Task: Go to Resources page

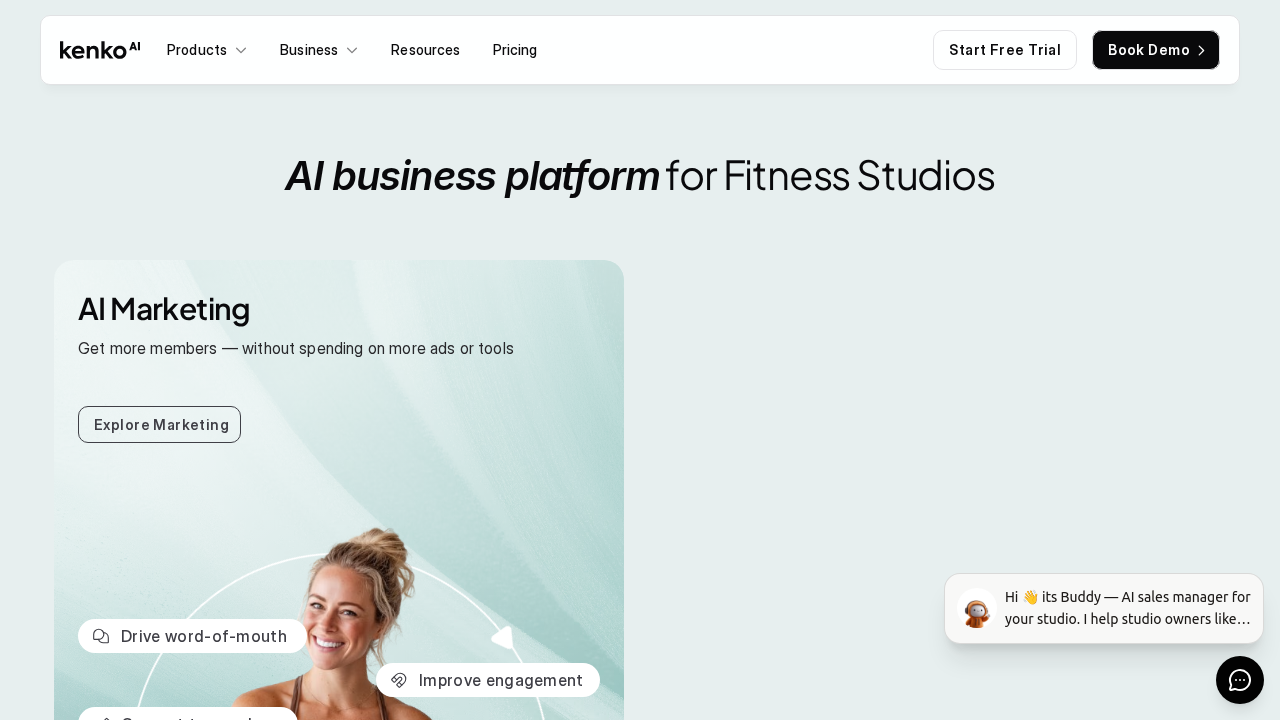Action: tap(425, 50)
